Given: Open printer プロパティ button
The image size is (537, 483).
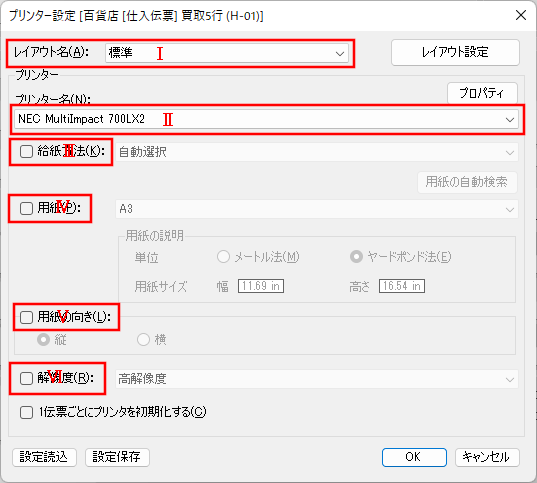Looking at the screenshot, I should pos(482,93).
